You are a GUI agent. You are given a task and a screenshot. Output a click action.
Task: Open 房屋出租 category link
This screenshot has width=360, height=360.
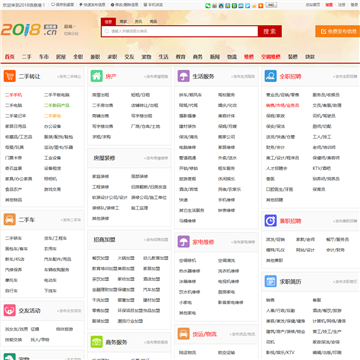pos(101,95)
